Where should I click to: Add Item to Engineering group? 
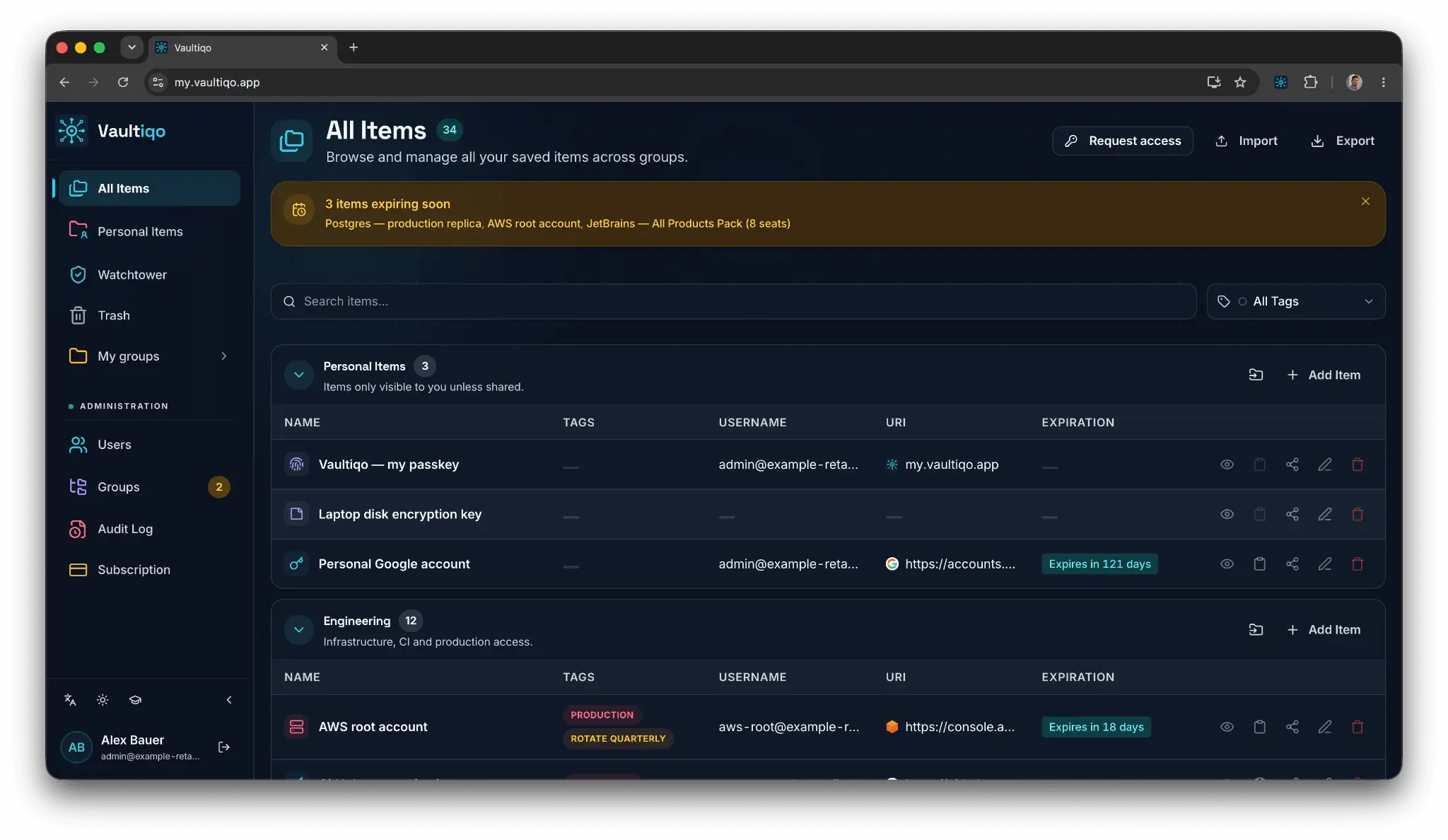[x=1324, y=629]
